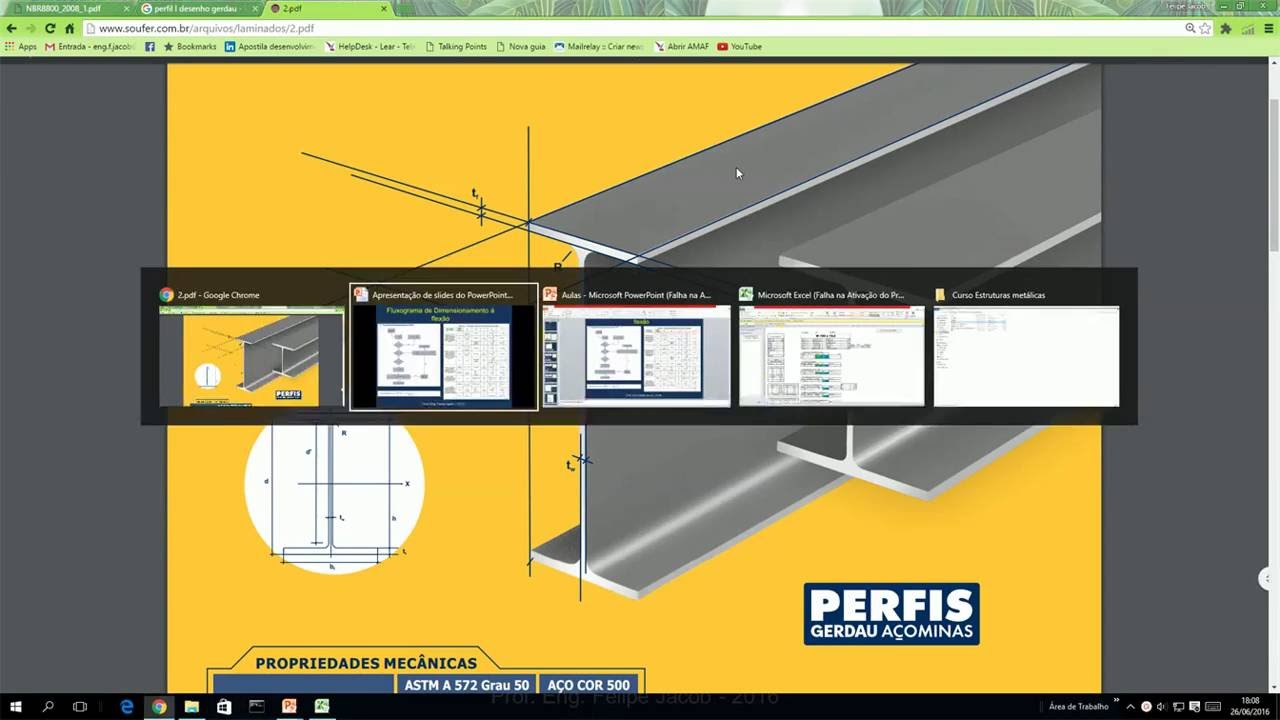1280x720 pixels.
Task: Open the Store icon on taskbar
Action: (x=224, y=706)
